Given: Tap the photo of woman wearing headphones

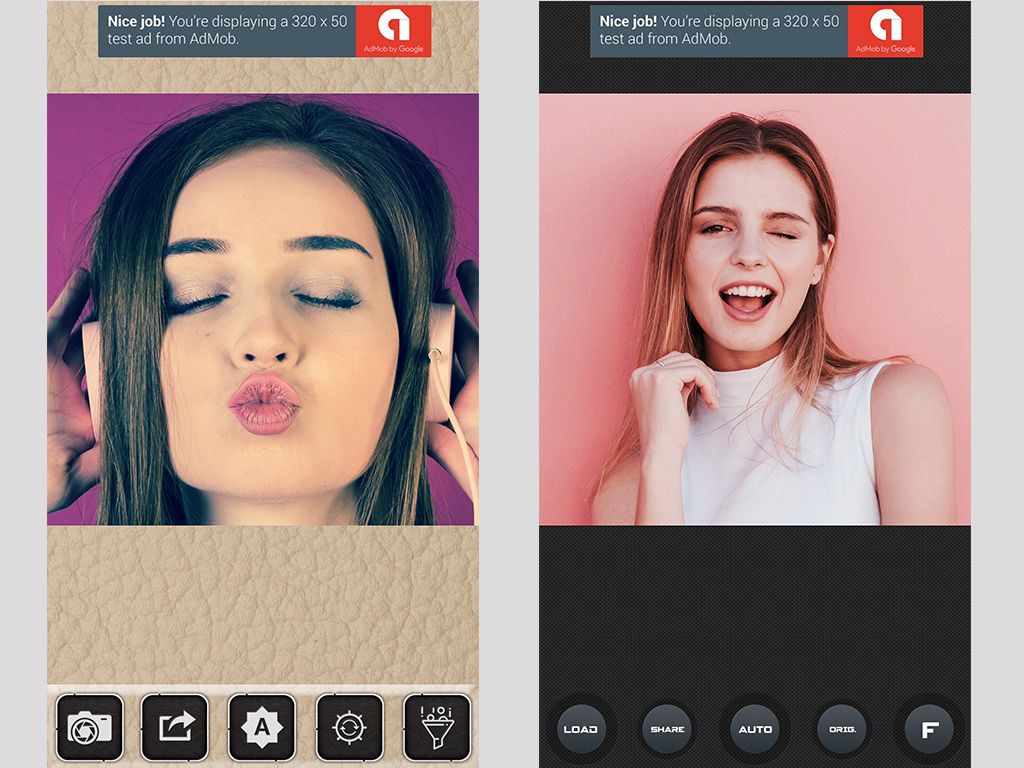Looking at the screenshot, I should click(x=263, y=310).
